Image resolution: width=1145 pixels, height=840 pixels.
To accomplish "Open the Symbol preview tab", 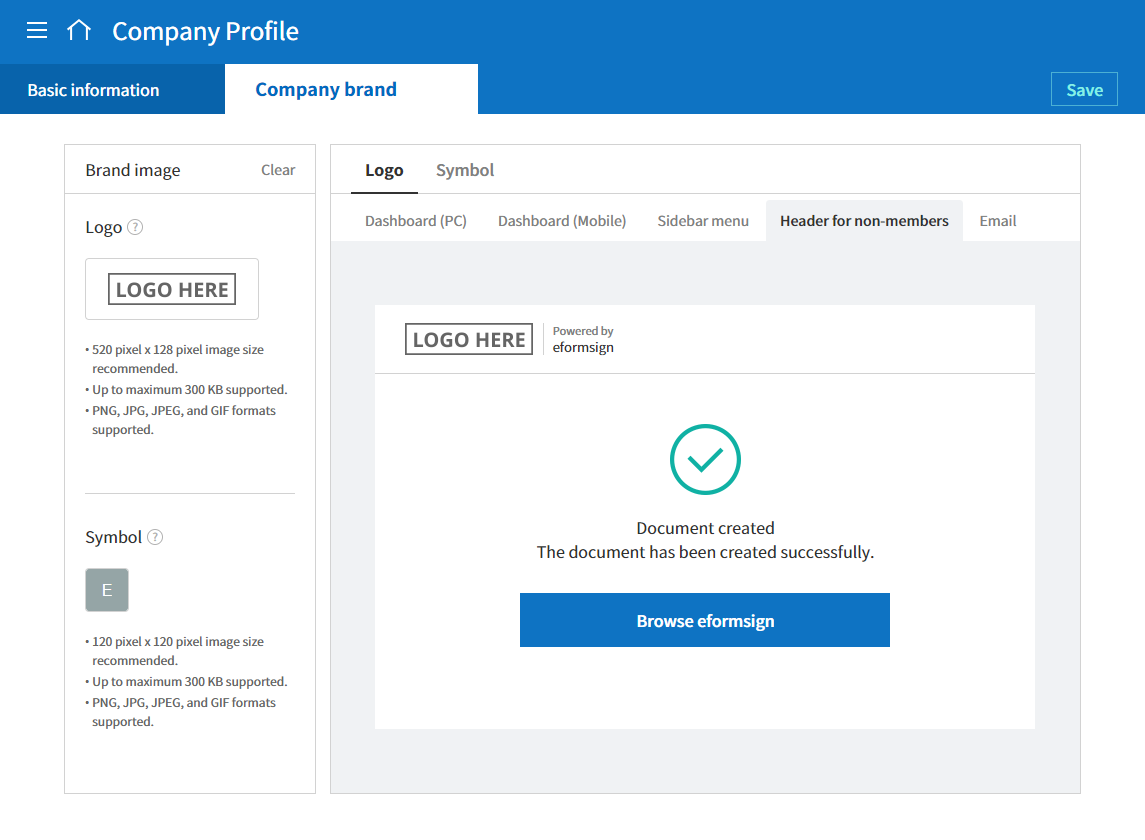I will coord(464,170).
